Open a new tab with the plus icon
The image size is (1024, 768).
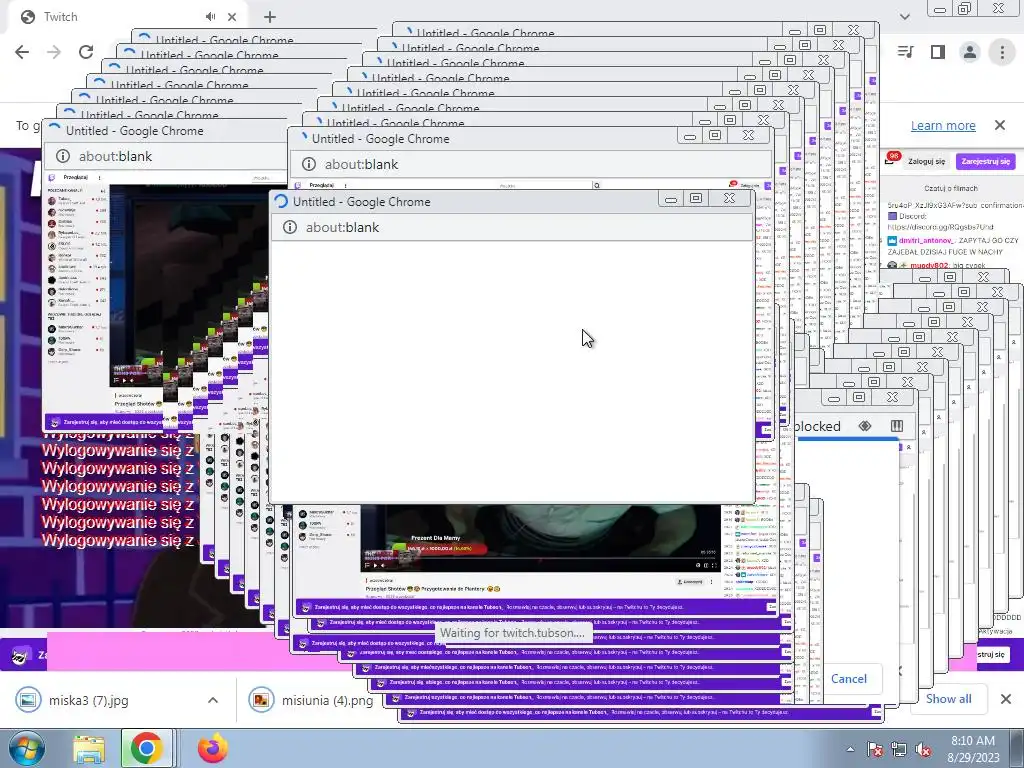point(270,17)
